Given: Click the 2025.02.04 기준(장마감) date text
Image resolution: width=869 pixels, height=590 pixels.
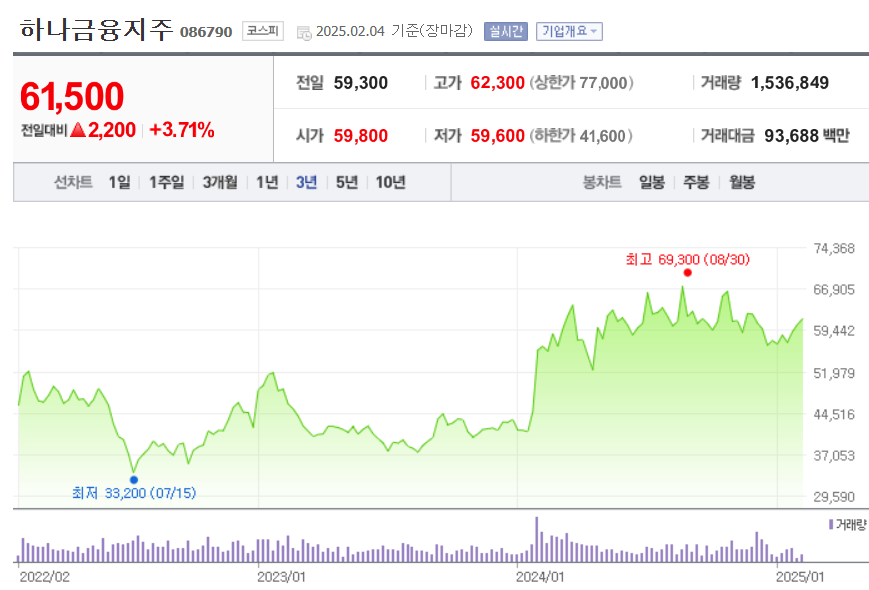Looking at the screenshot, I should tap(395, 31).
